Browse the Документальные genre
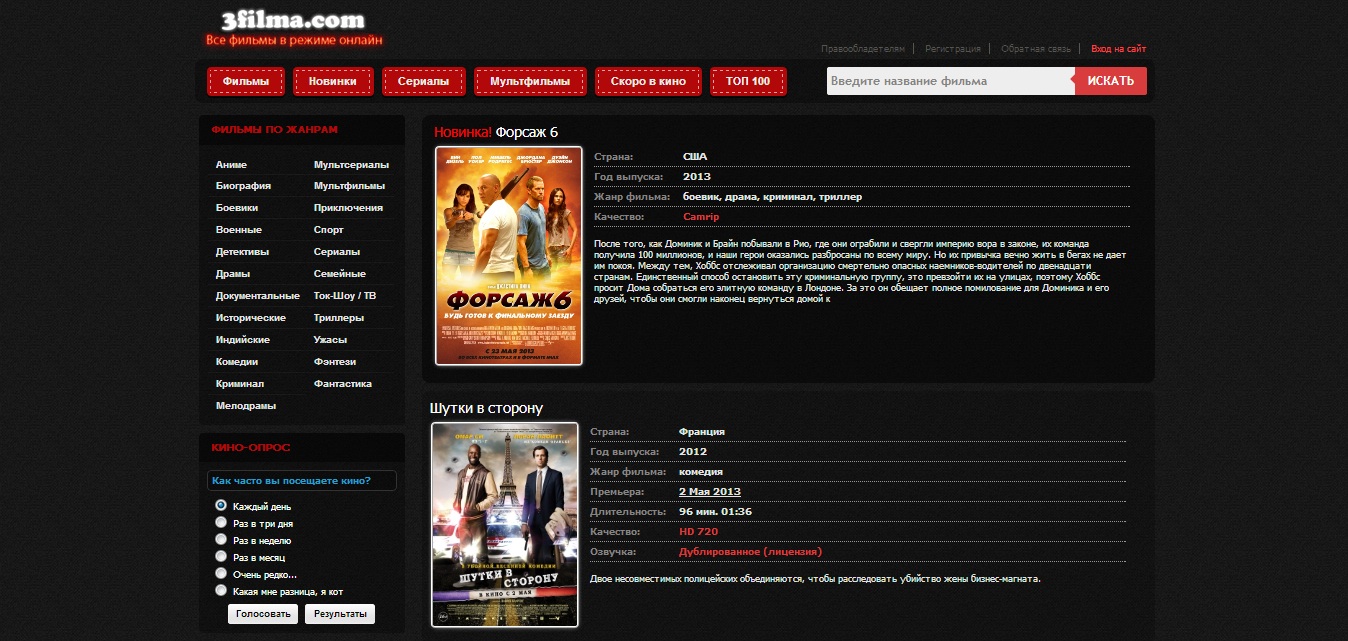Viewport: 1348px width, 641px height. pos(258,296)
